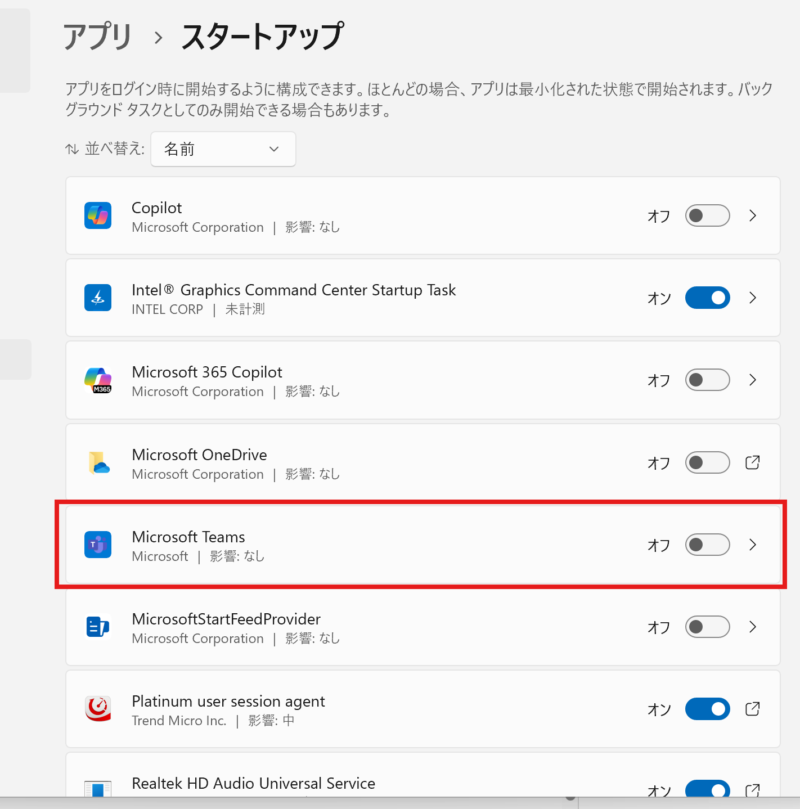Click the Copilot app icon
The image size is (800, 809).
pyautogui.click(x=98, y=216)
